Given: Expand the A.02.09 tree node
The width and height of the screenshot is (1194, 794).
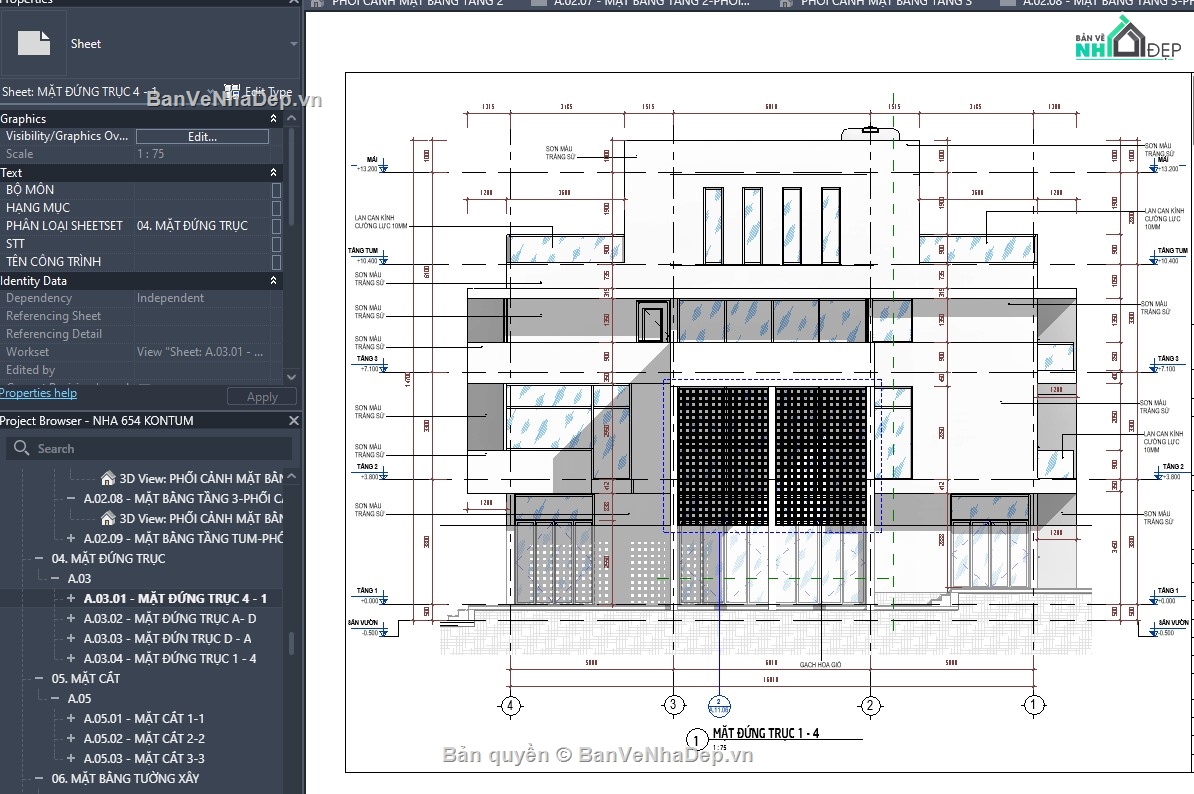Looking at the screenshot, I should (71, 538).
